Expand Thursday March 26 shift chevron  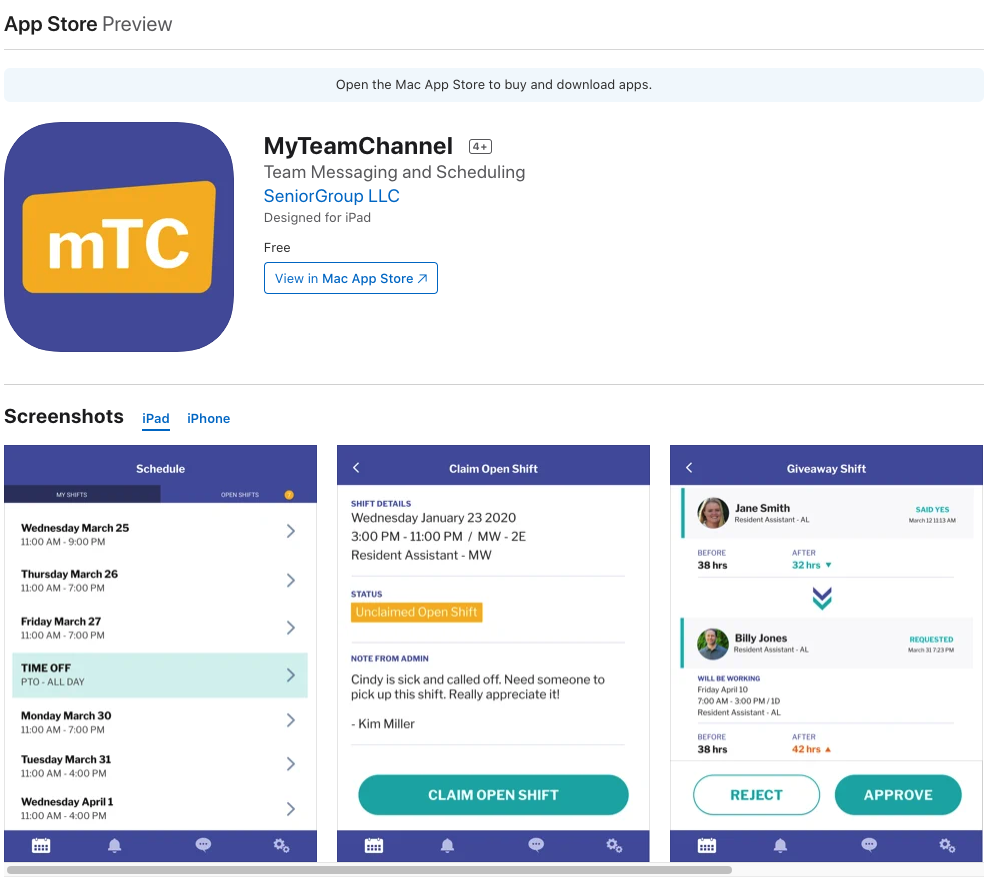click(x=291, y=581)
